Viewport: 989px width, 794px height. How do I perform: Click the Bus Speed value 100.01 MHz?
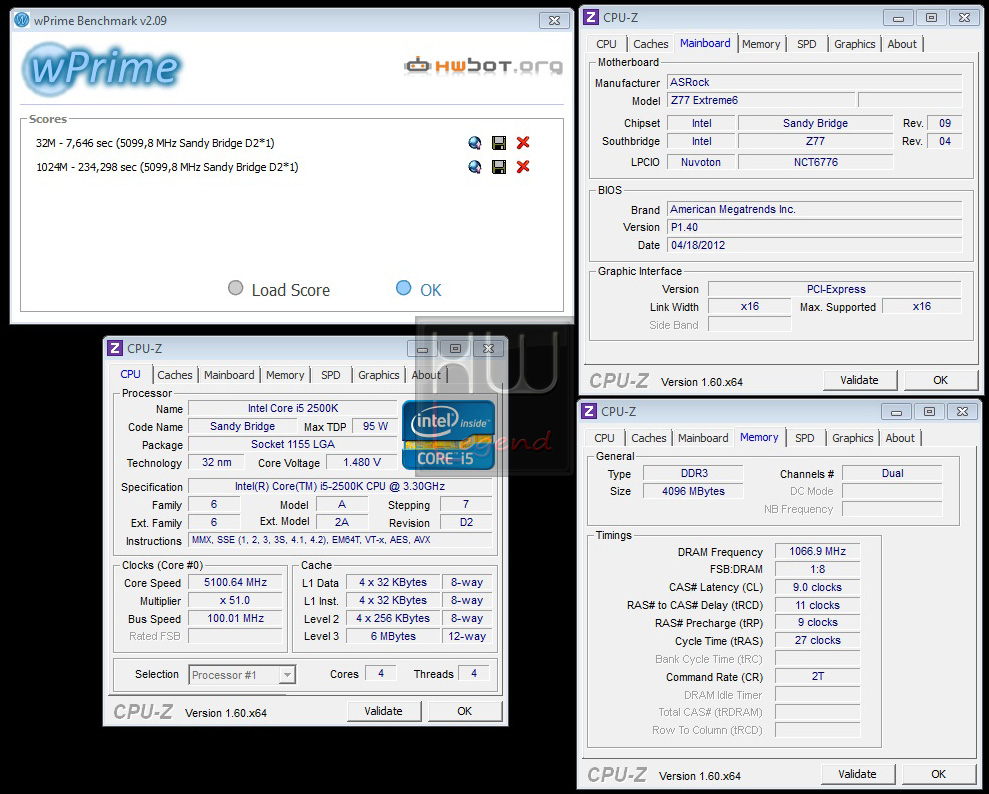point(235,619)
